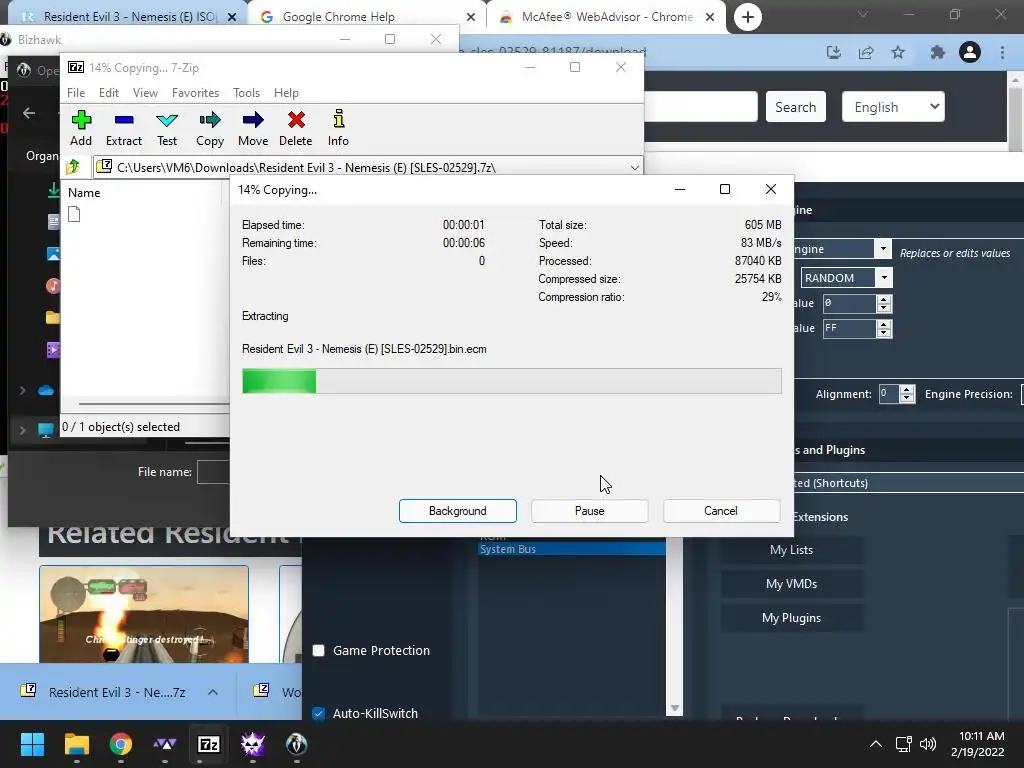This screenshot has height=768, width=1024.
Task: Open the English language dropdown
Action: click(893, 106)
